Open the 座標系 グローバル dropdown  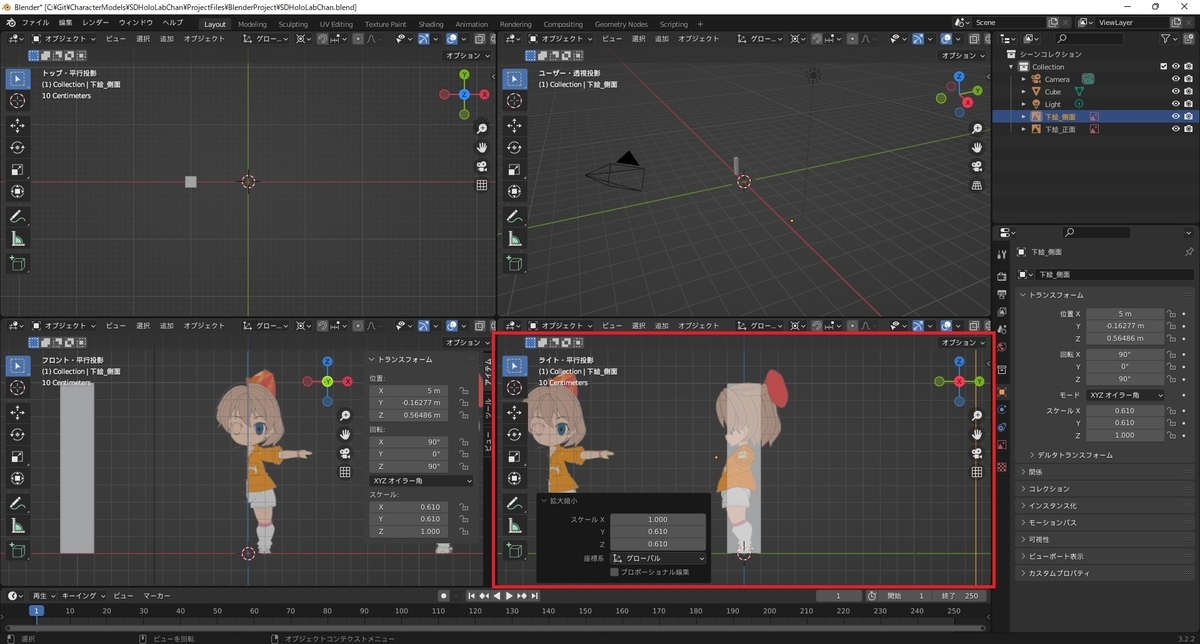click(658, 558)
